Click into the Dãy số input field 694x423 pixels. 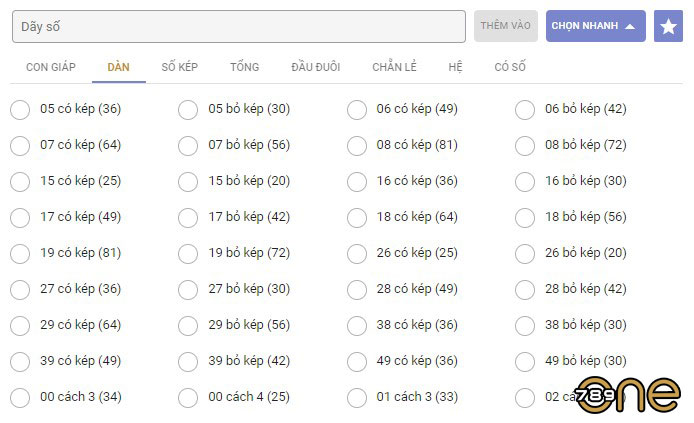[x=239, y=27]
